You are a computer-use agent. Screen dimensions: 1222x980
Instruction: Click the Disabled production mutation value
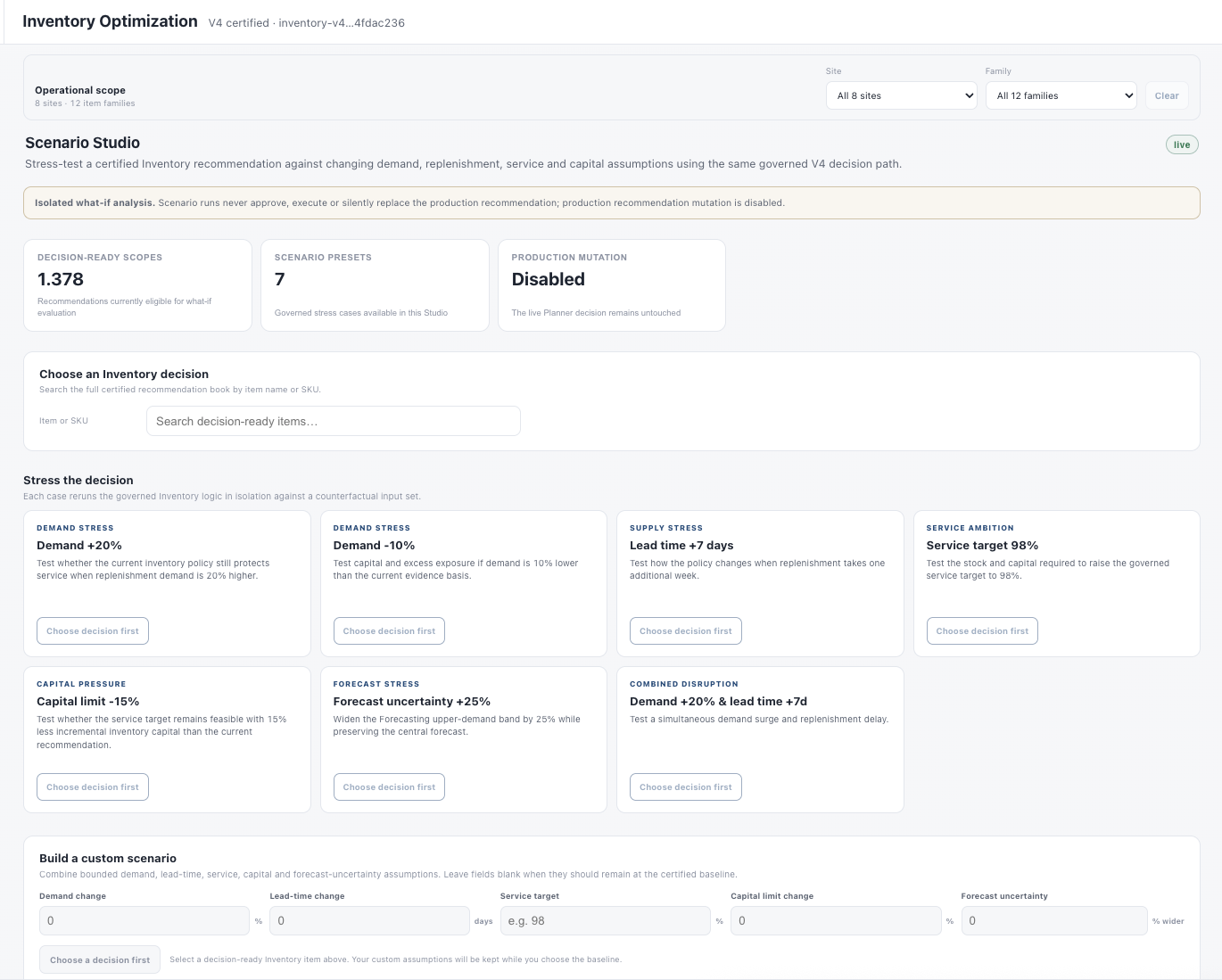tap(549, 279)
